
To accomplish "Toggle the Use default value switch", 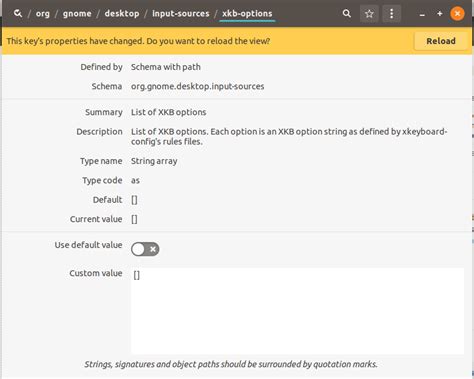I will pyautogui.click(x=145, y=249).
